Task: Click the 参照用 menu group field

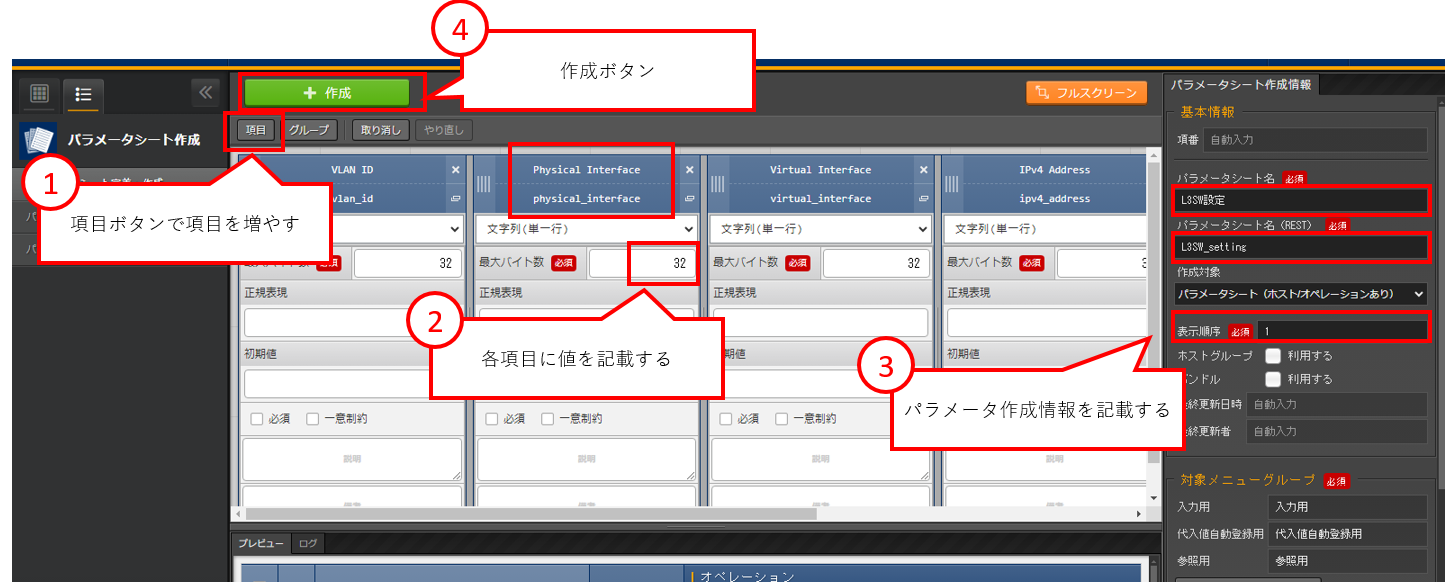Action: click(1347, 561)
